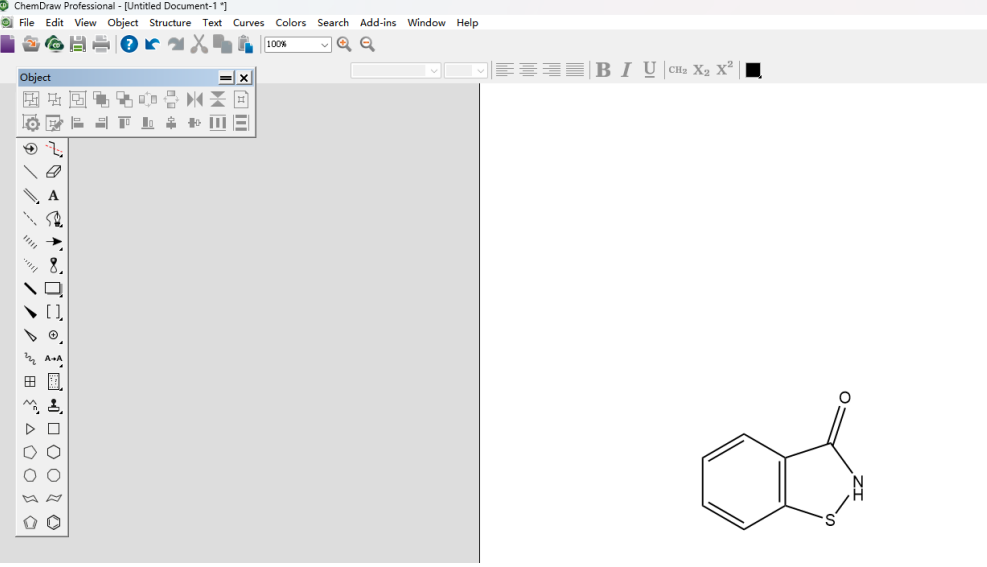Screen dimensions: 987x567
Task: Pick the Arrow drawing tool
Action: [x=54, y=242]
